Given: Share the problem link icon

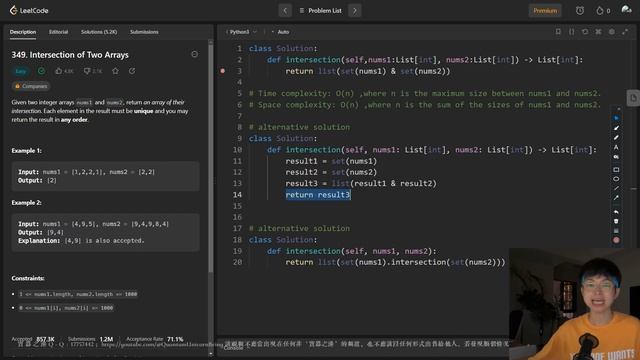Looking at the screenshot, I should pyautogui.click(x=132, y=71).
